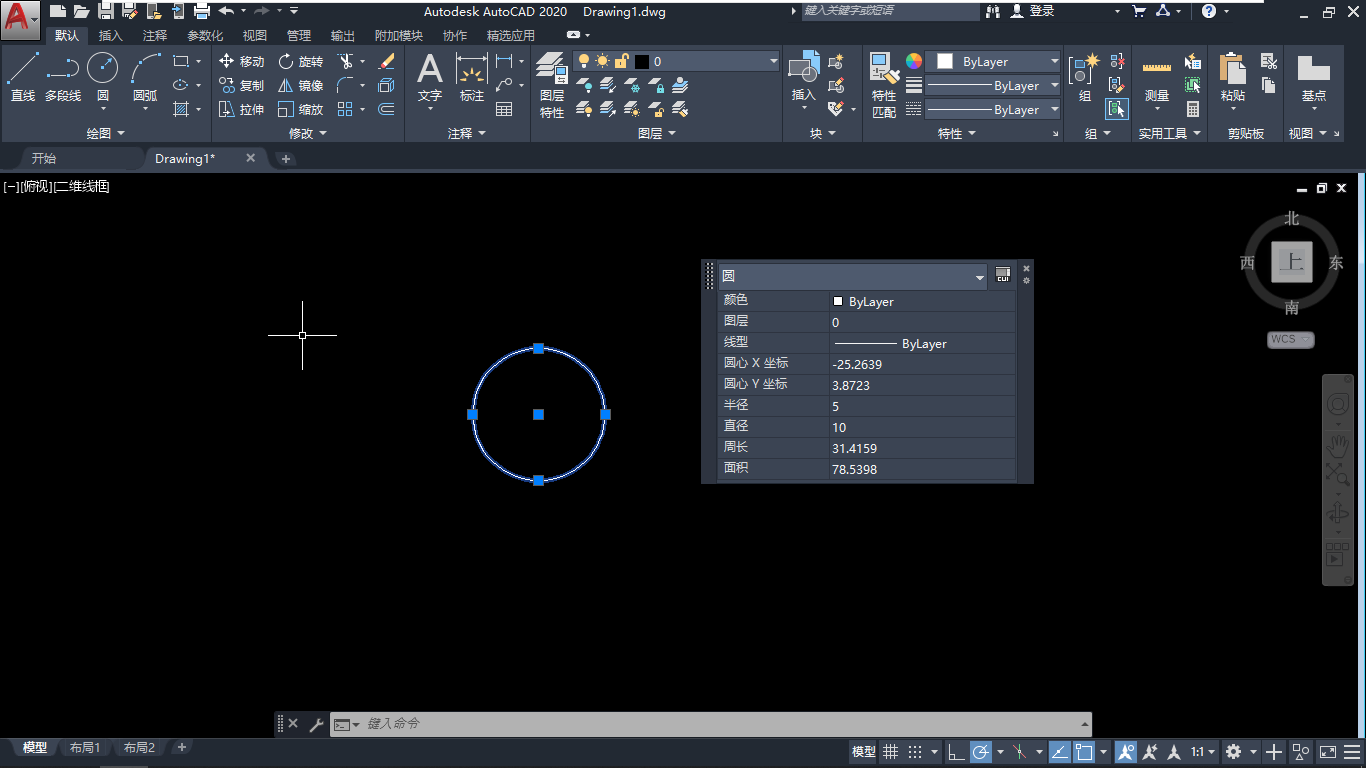Click the Plot/Print icon in quick access toolbar
The image size is (1366, 768).
click(201, 11)
